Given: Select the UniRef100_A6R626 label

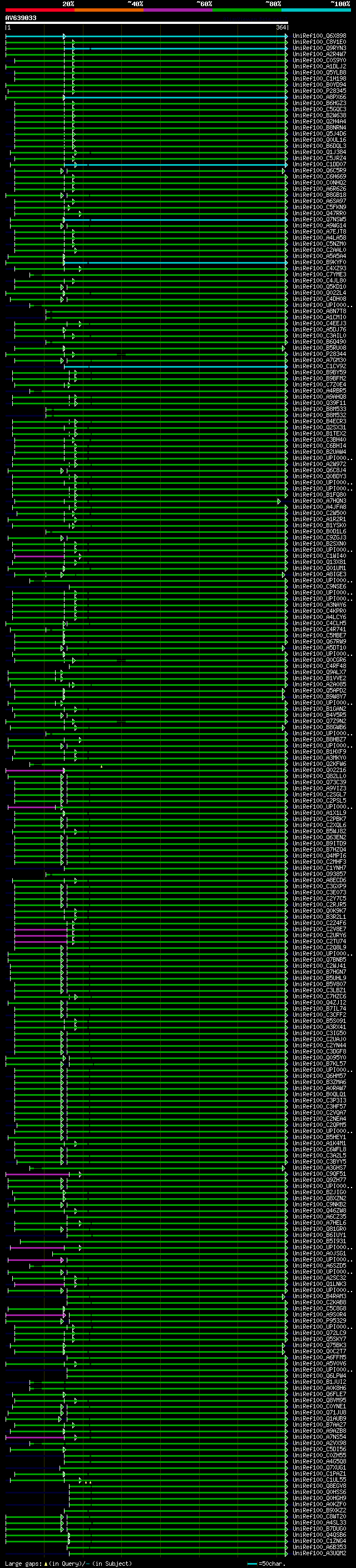Looking at the screenshot, I should click(x=319, y=189).
